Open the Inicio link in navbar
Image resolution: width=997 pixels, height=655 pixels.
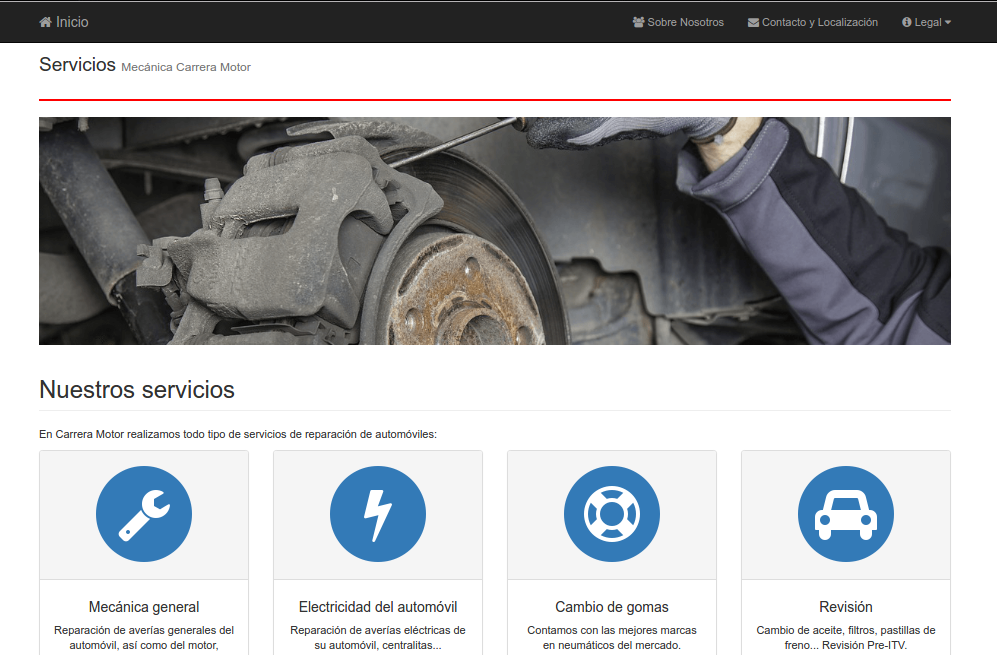tap(64, 22)
